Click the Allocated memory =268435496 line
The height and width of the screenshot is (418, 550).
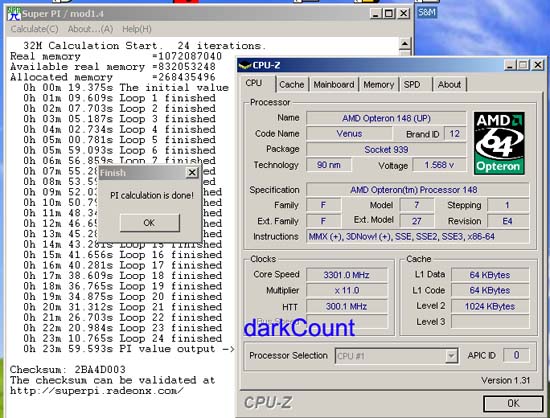tap(113, 77)
